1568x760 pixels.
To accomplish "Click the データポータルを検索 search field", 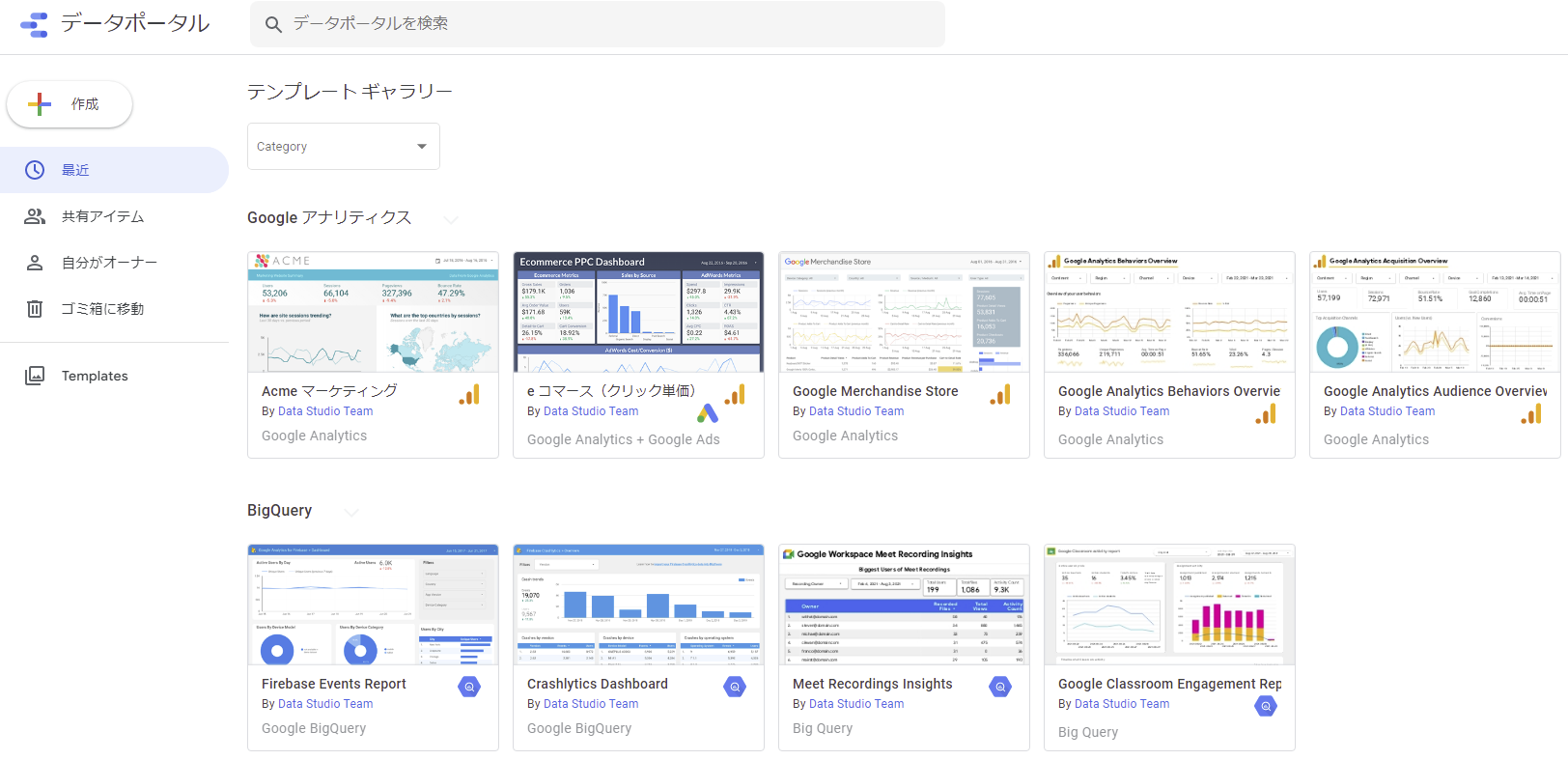I will tap(598, 24).
